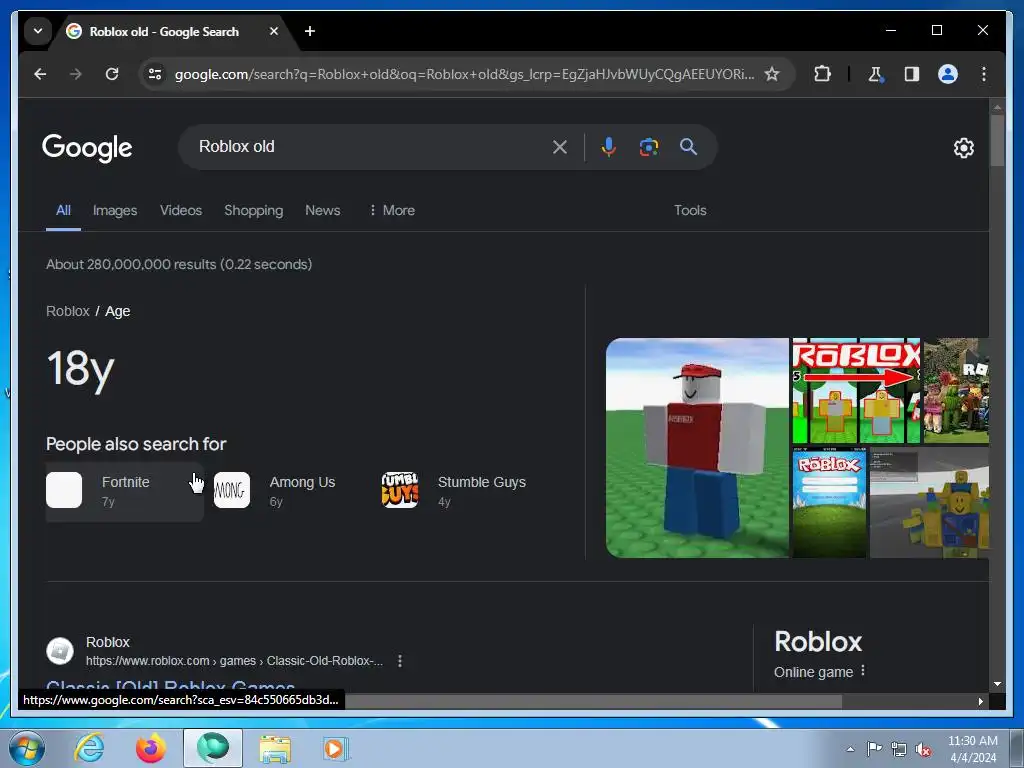1024x768 pixels.
Task: Open search Tools
Action: (x=690, y=210)
